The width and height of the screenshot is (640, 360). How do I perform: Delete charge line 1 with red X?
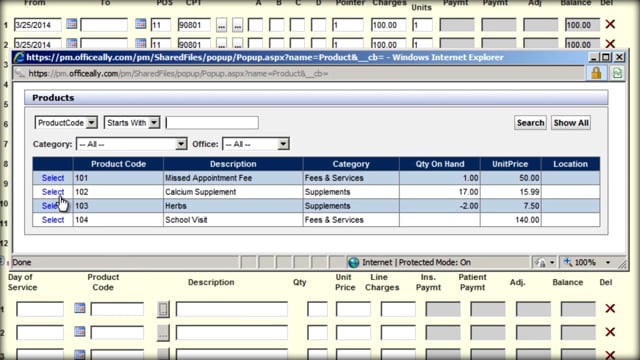[x=610, y=24]
